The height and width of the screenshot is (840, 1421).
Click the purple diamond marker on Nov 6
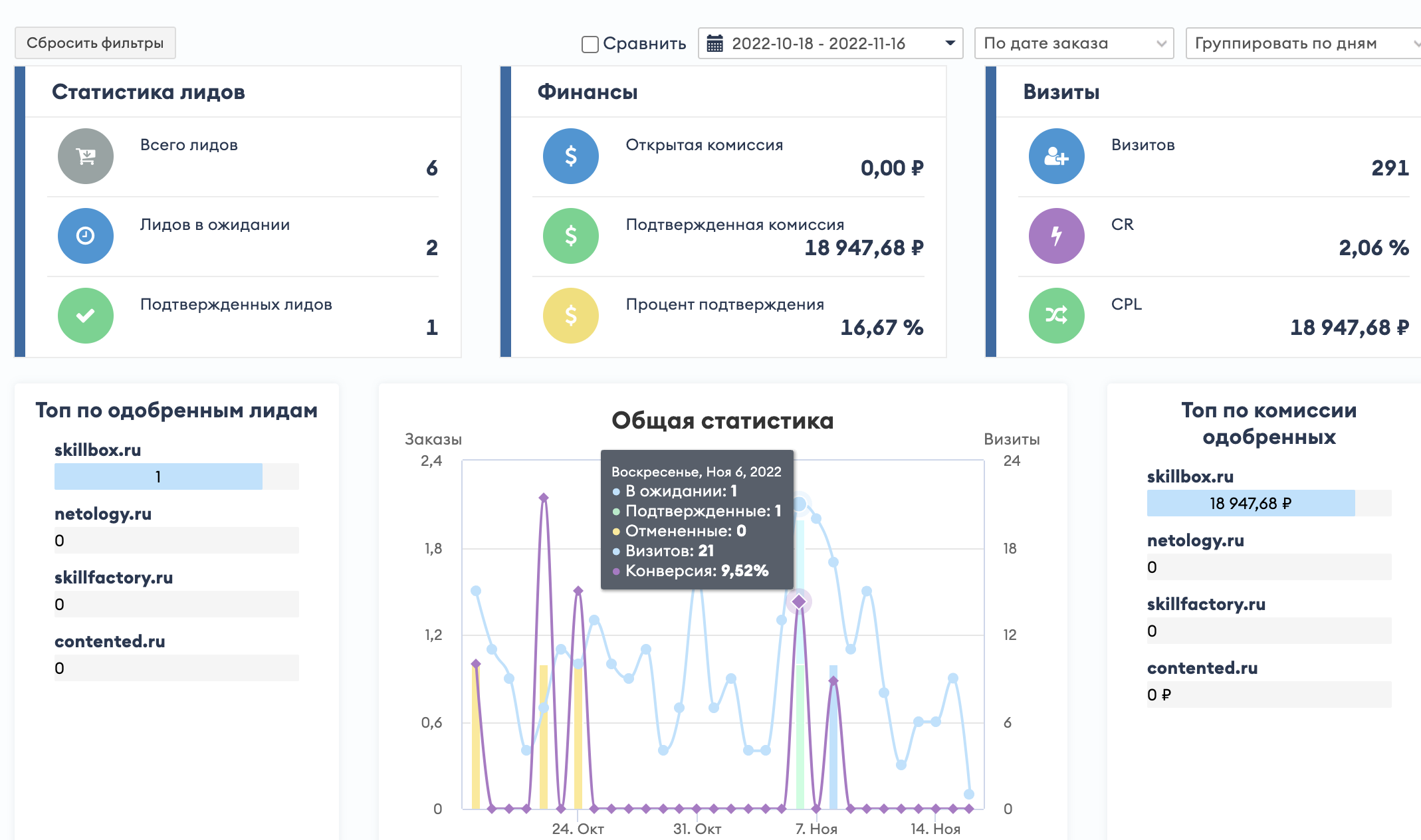799,601
